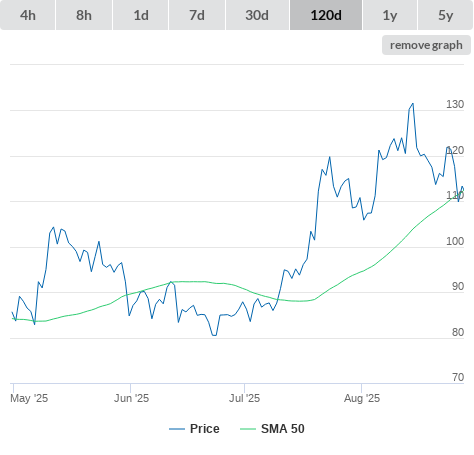Click the Jul '25 axis tick label
Viewport: 474px width, 455px height.
(x=244, y=398)
